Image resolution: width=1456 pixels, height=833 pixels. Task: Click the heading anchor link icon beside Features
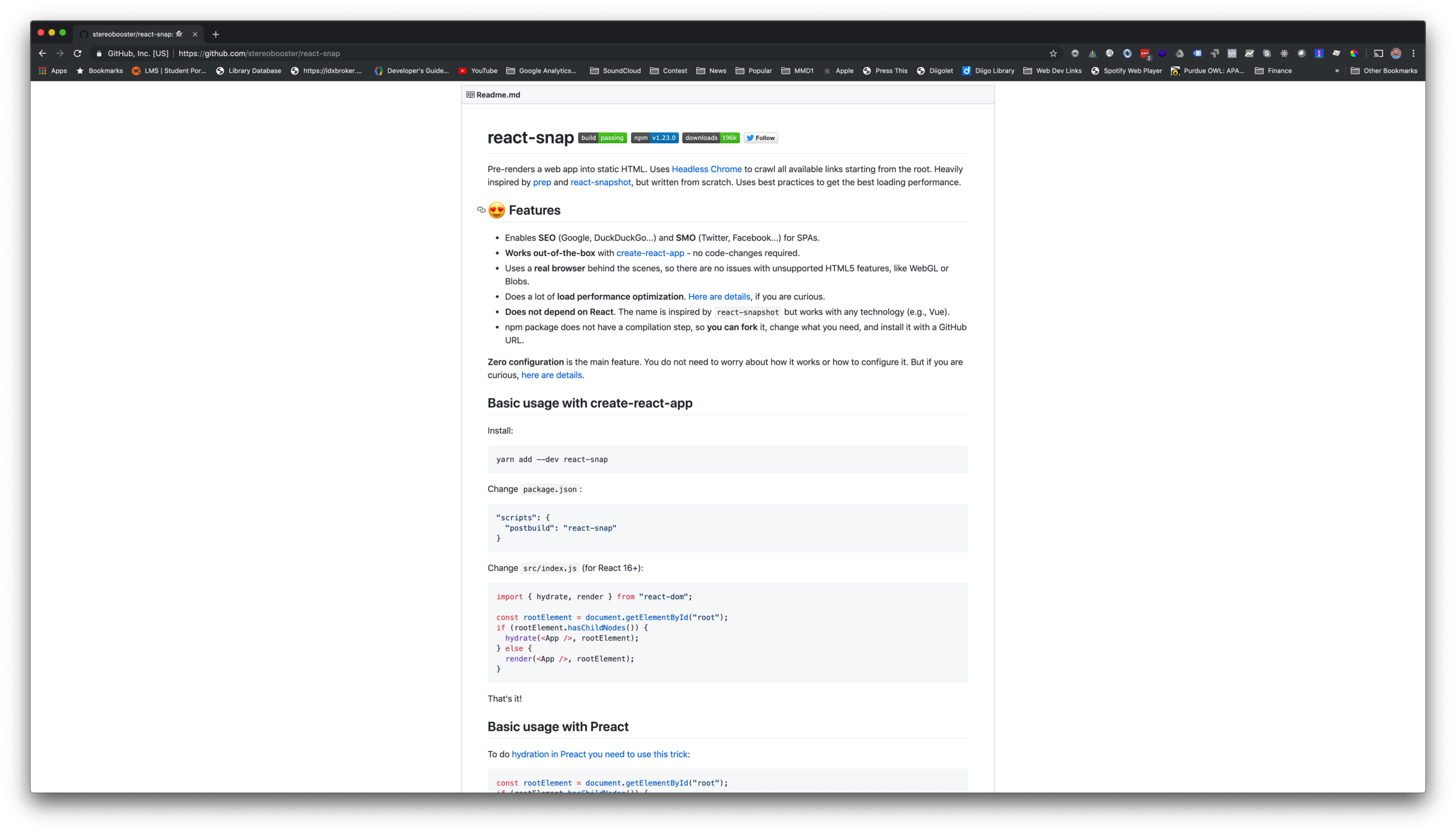pyautogui.click(x=481, y=210)
